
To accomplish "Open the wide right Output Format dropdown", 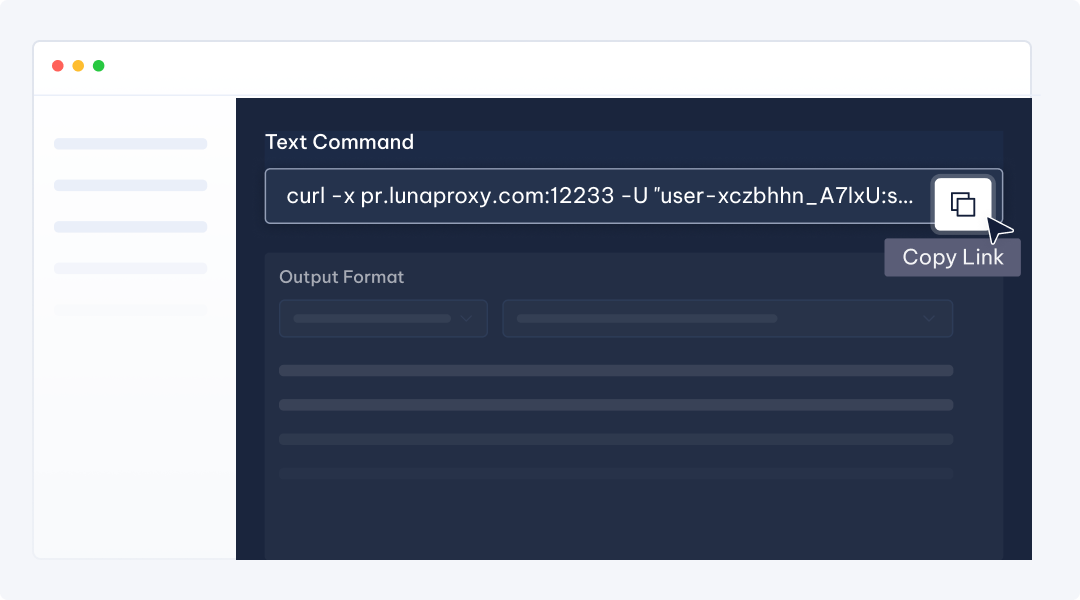I will [x=727, y=319].
